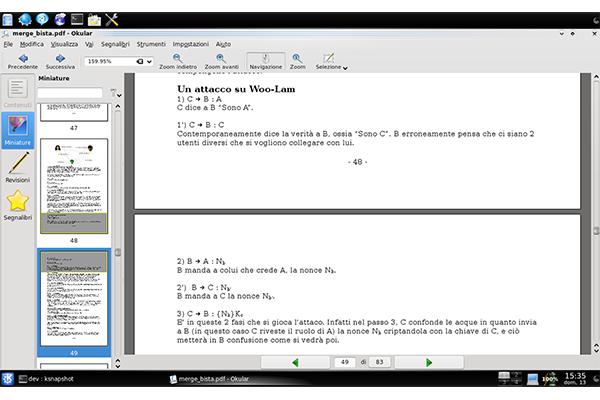Go to Precedente page button
The image size is (600, 400).
[23, 62]
